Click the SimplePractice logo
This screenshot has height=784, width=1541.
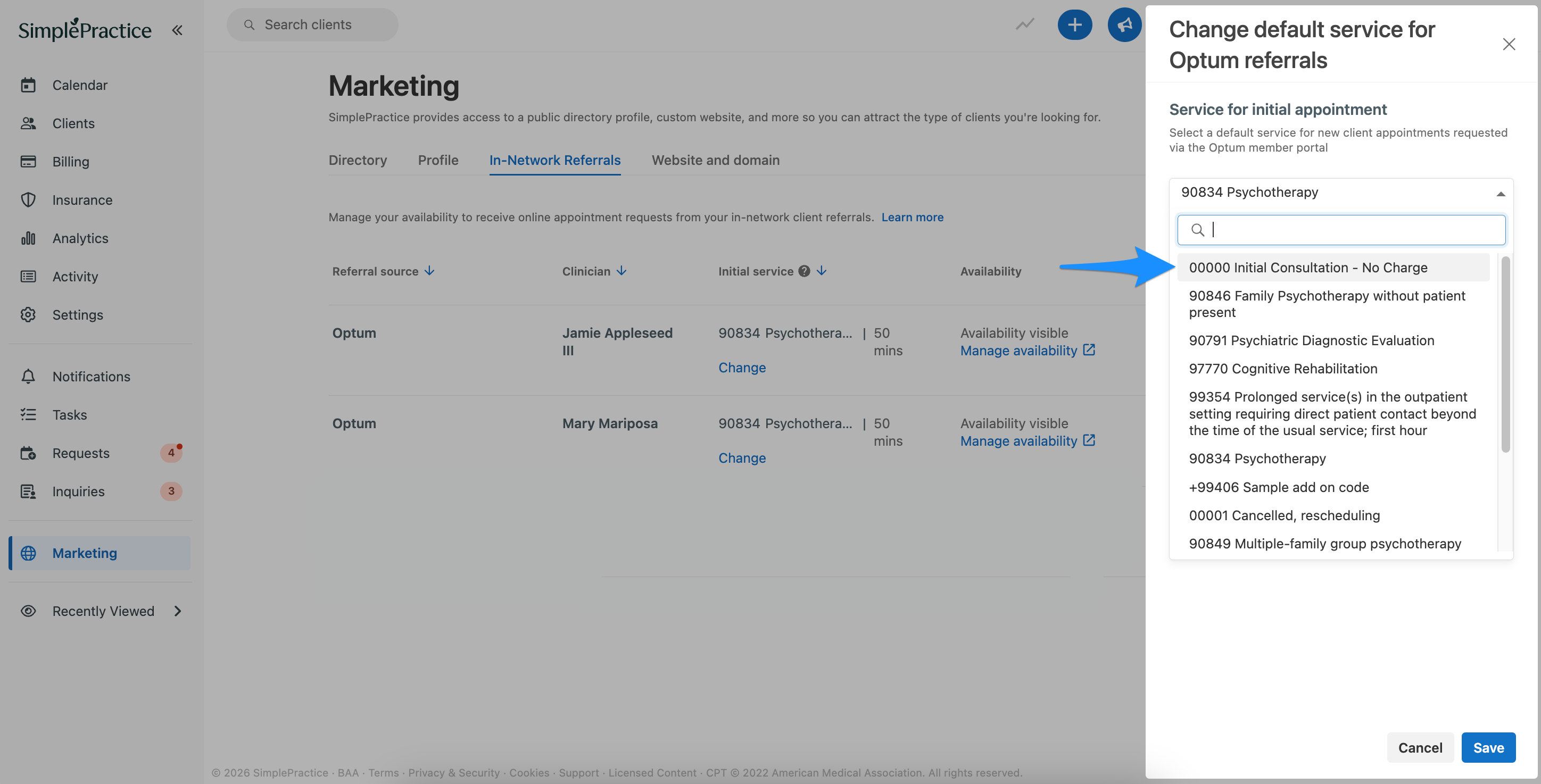point(85,29)
